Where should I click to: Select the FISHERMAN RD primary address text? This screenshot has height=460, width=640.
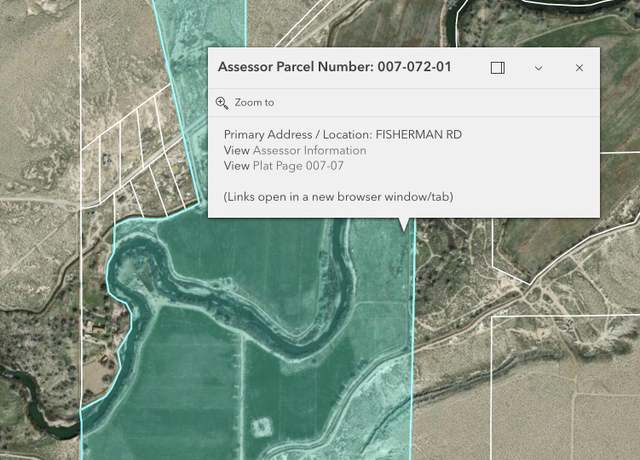[x=418, y=134]
